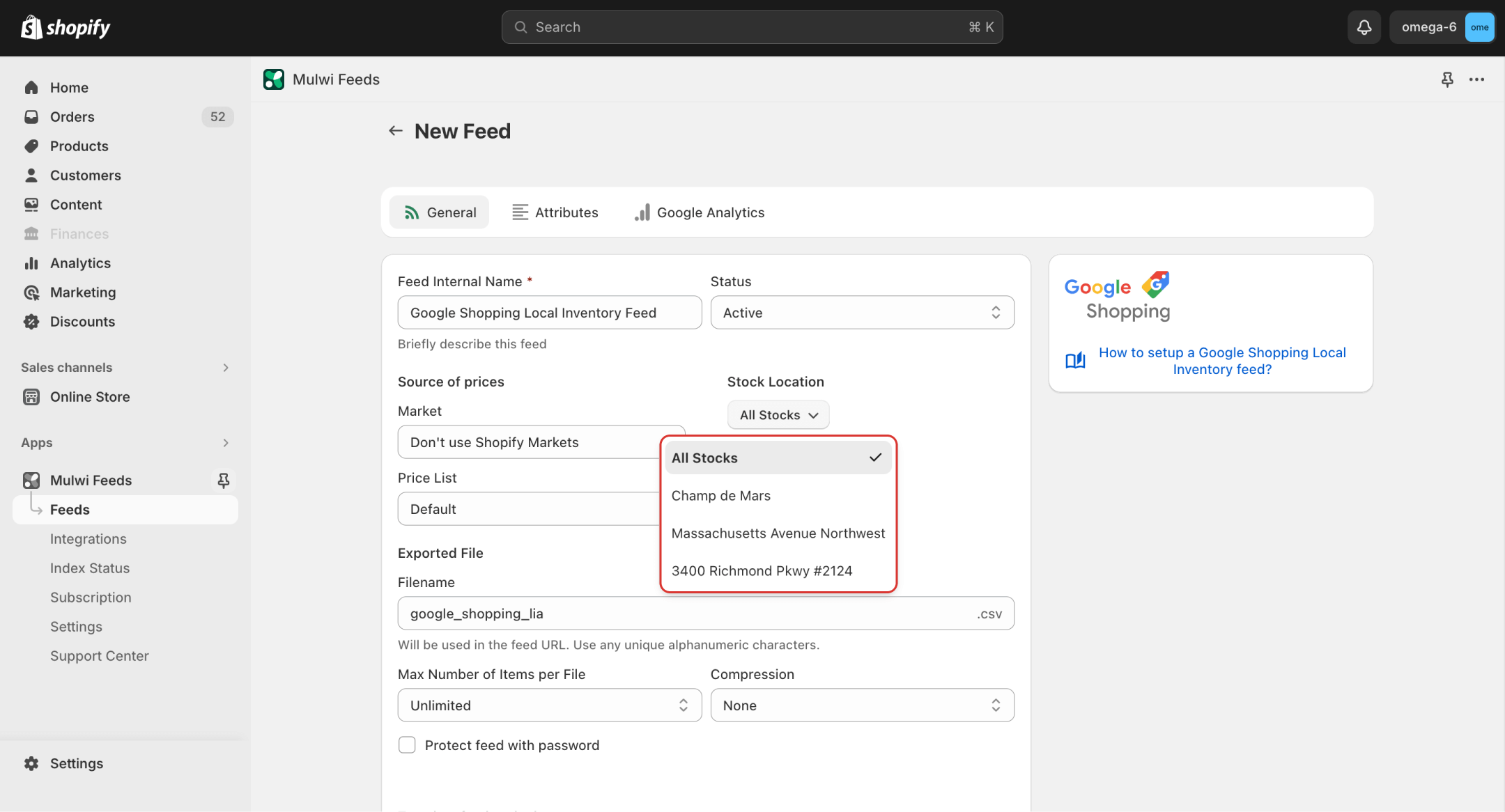Switch to the General tab

[x=440, y=212]
